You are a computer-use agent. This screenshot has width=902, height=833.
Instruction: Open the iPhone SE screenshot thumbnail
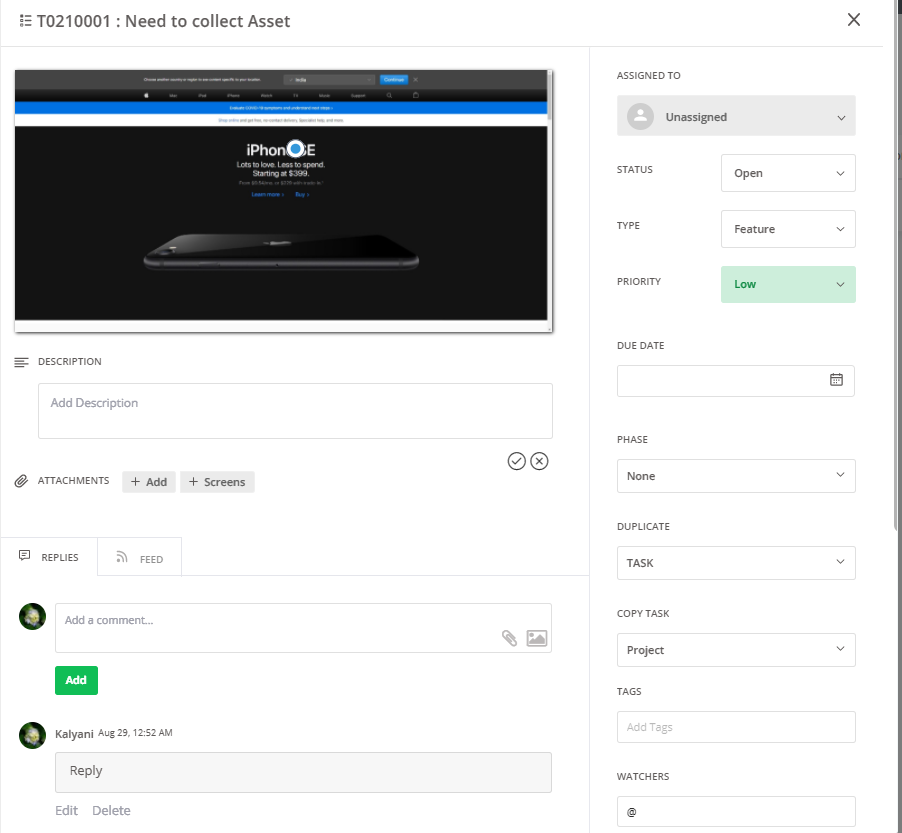click(x=284, y=201)
